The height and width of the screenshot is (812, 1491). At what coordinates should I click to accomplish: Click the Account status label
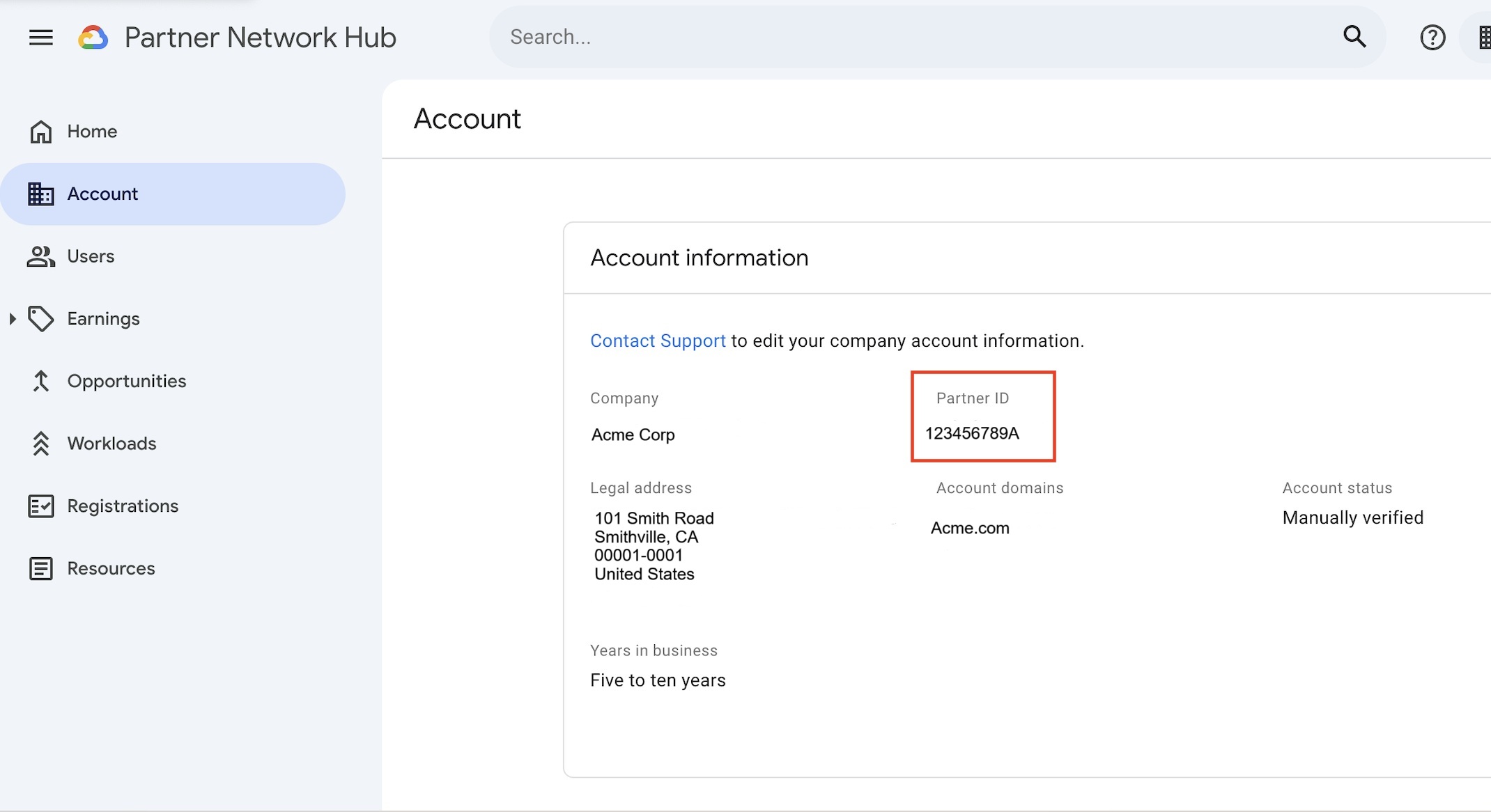tap(1337, 488)
